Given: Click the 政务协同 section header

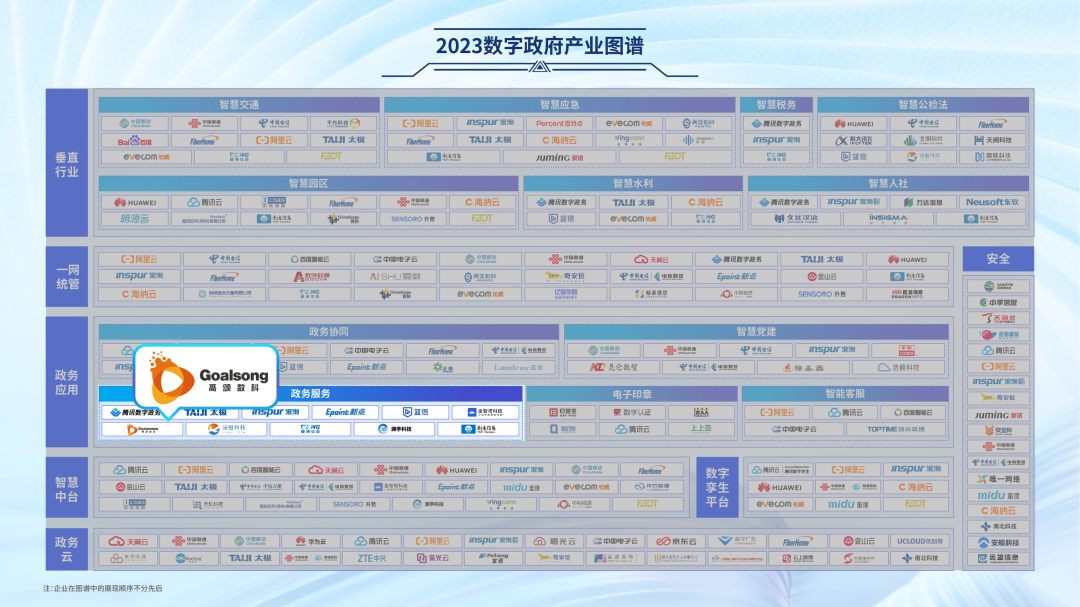Looking at the screenshot, I should coord(329,331).
